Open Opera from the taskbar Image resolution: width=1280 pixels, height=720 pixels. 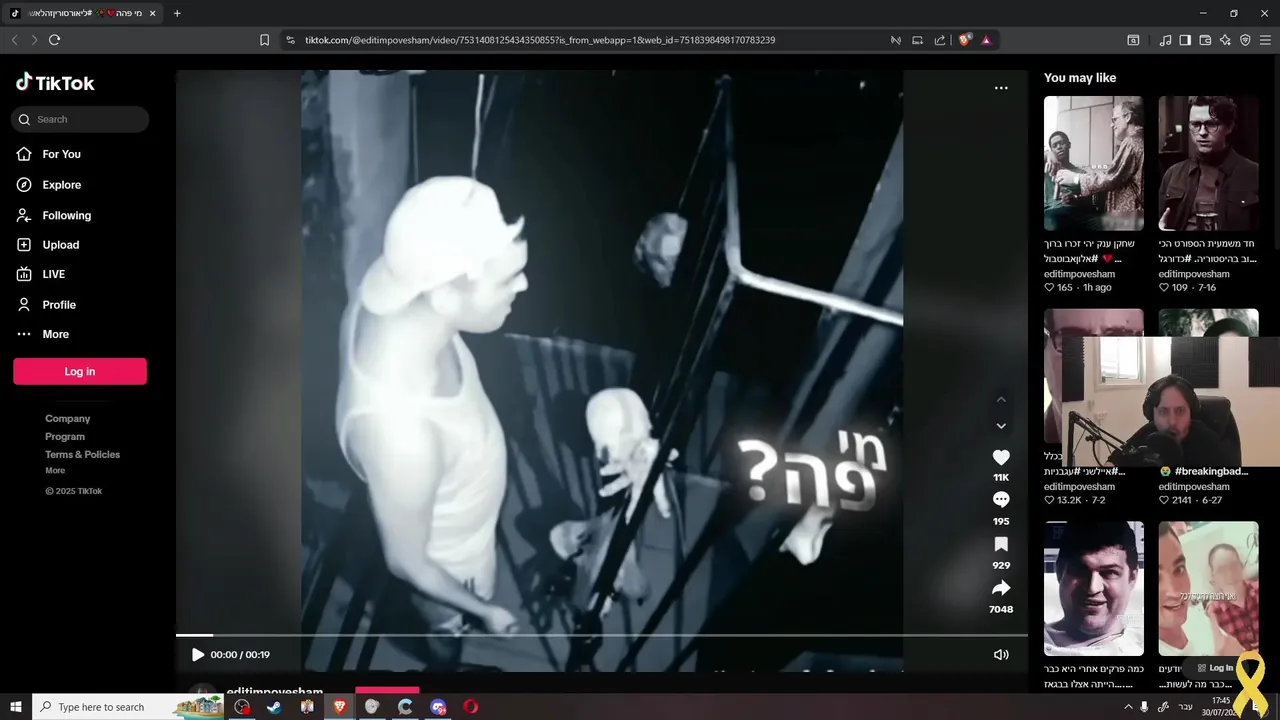click(471, 707)
